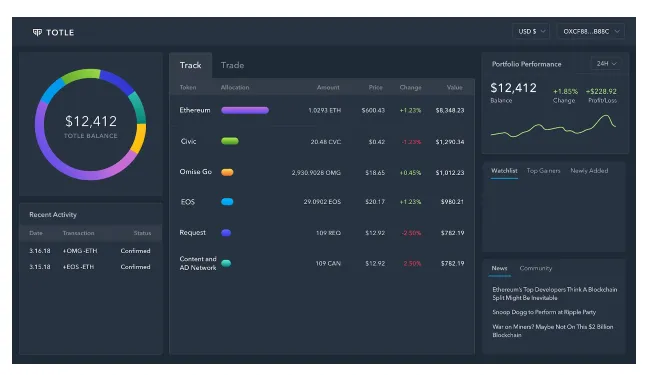The image size is (647, 375).
Task: Click the purple Ethereum allocation bar
Action: coord(245,110)
